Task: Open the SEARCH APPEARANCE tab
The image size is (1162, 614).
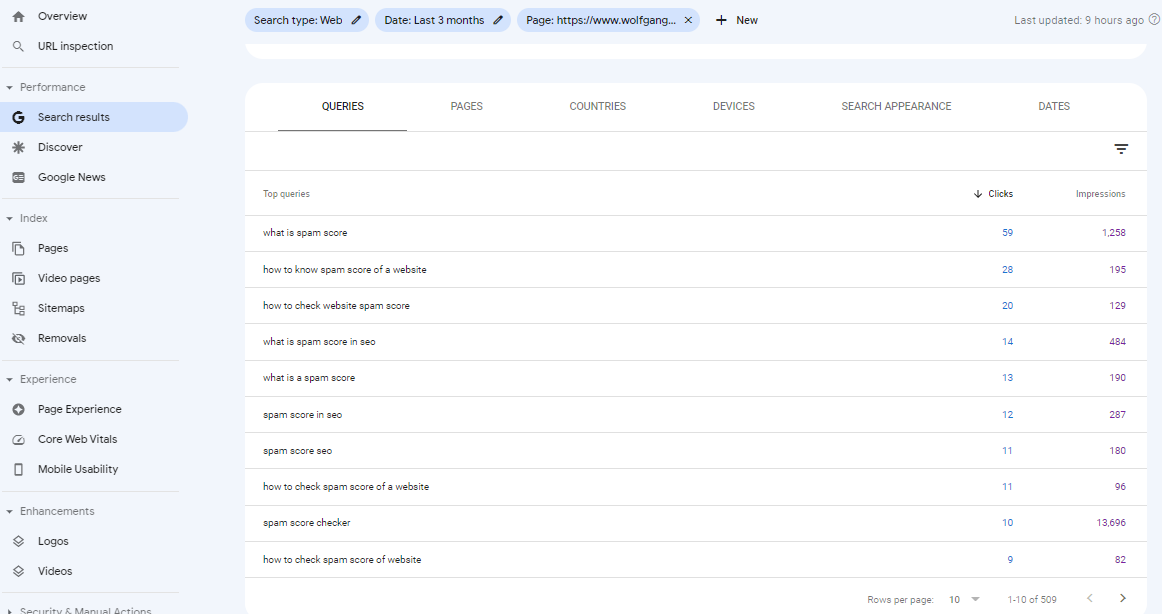Action: 896,106
